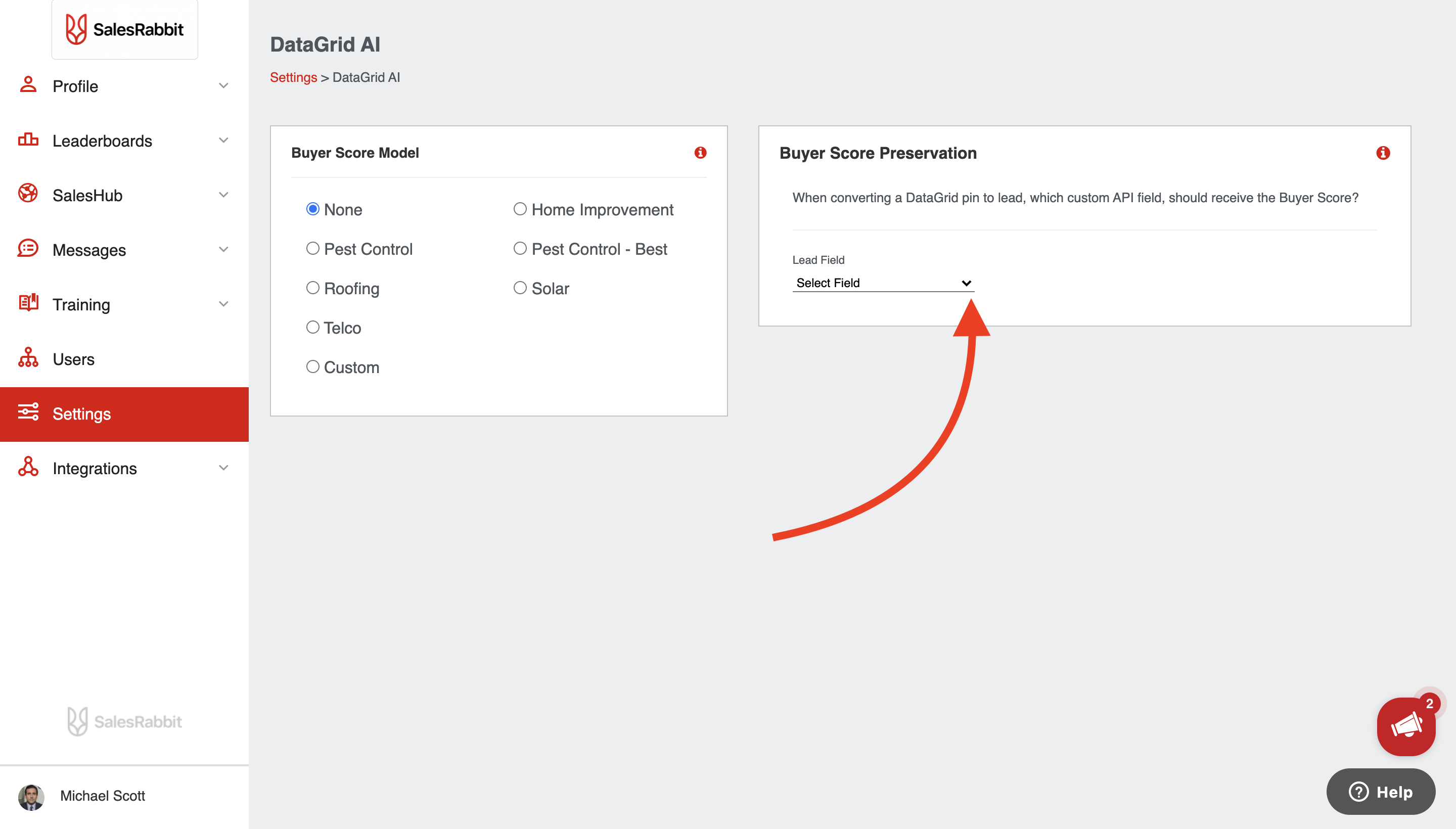Click the Profile person icon
The height and width of the screenshot is (829, 1456).
pyautogui.click(x=28, y=85)
